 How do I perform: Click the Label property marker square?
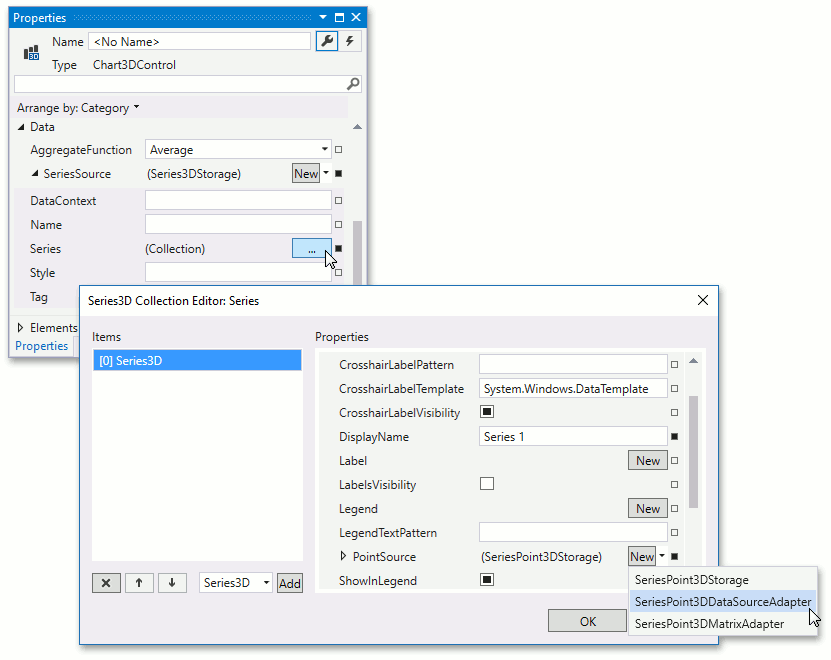tap(674, 460)
